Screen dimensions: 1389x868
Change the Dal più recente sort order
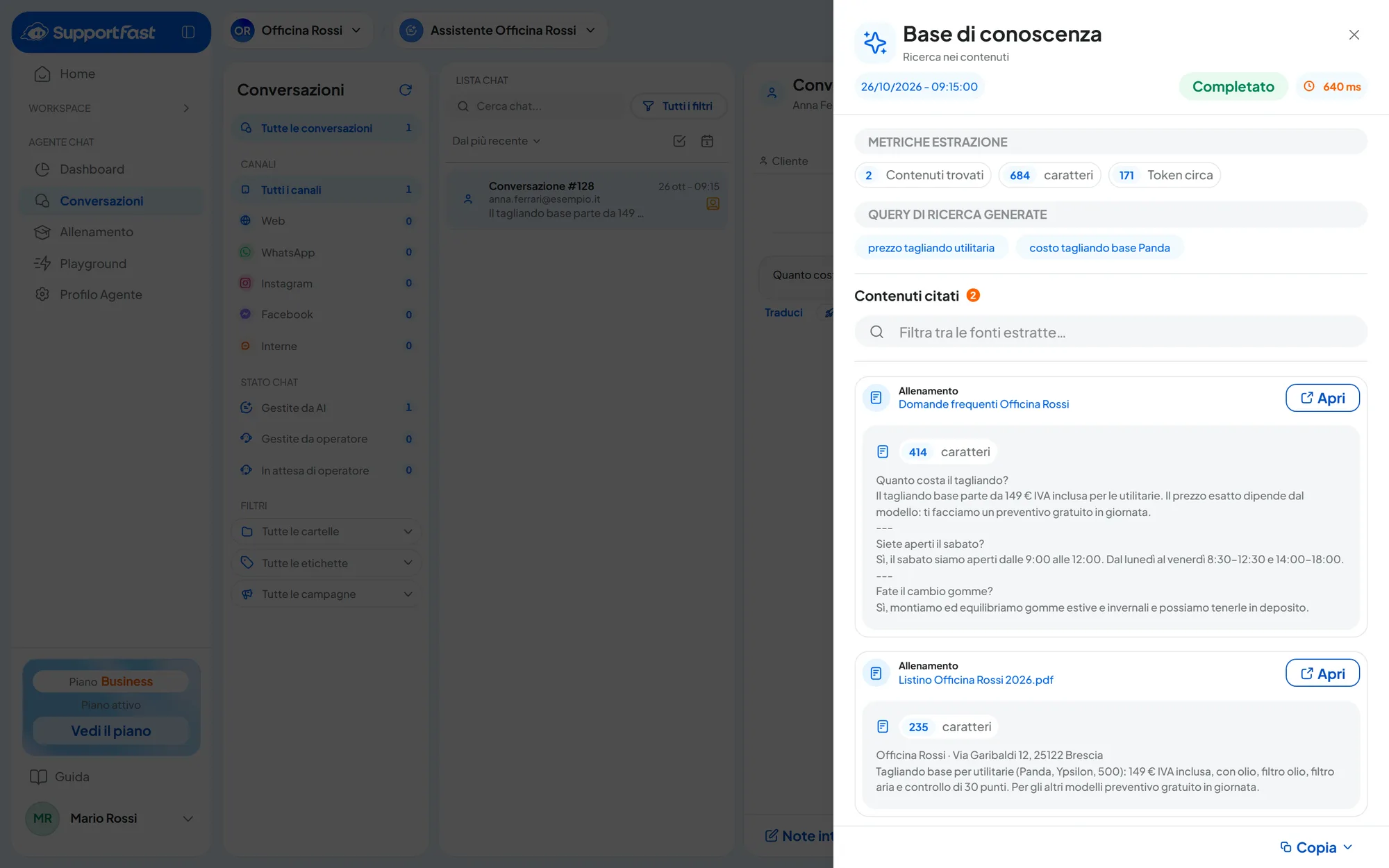pyautogui.click(x=496, y=141)
